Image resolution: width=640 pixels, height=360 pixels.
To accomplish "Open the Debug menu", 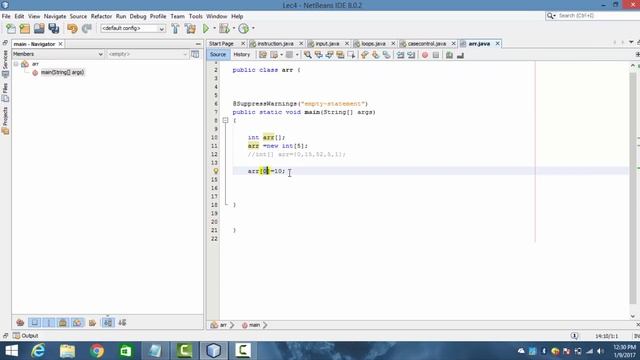I will 138,16.
